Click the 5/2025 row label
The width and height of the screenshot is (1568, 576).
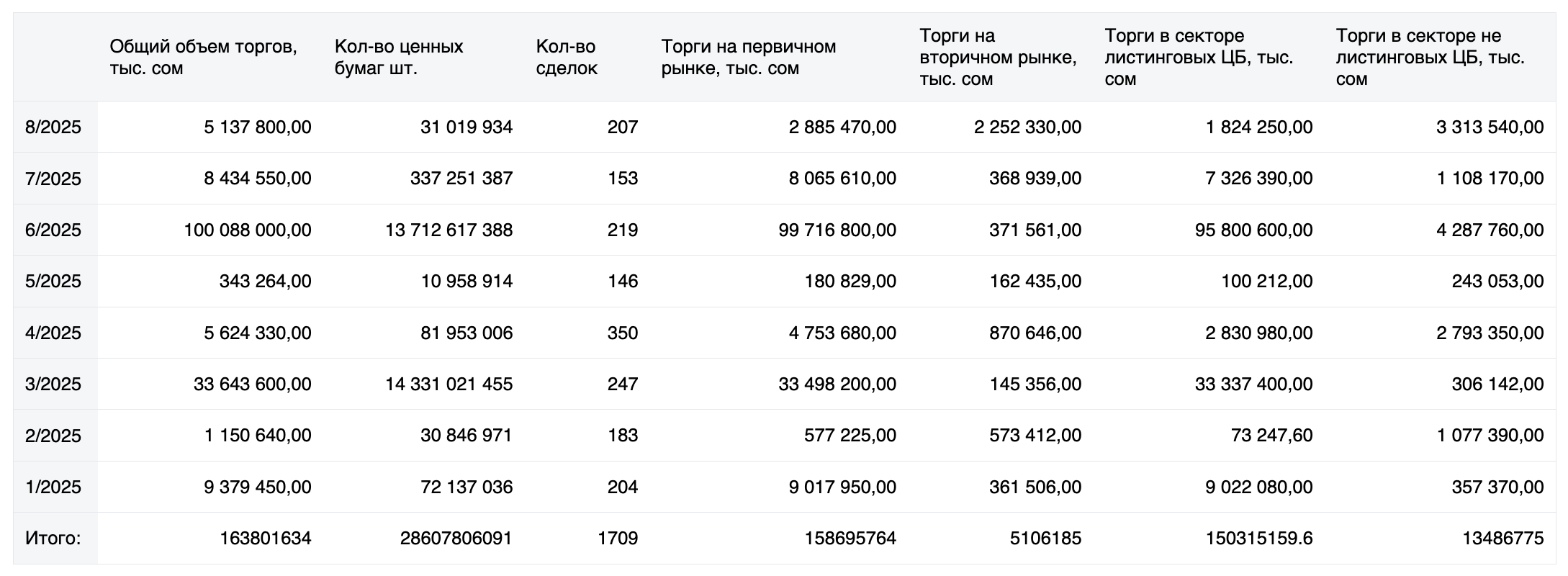(53, 282)
